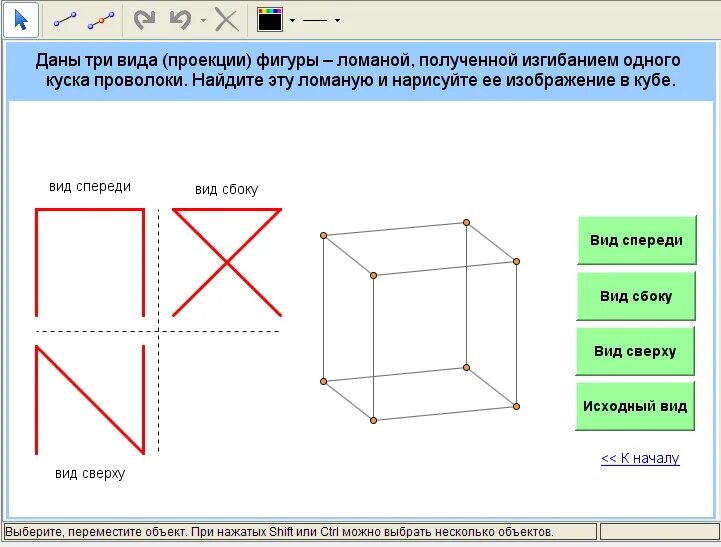This screenshot has width=721, height=547.
Task: Select the cube's bottom back left vertex
Action: click(324, 382)
